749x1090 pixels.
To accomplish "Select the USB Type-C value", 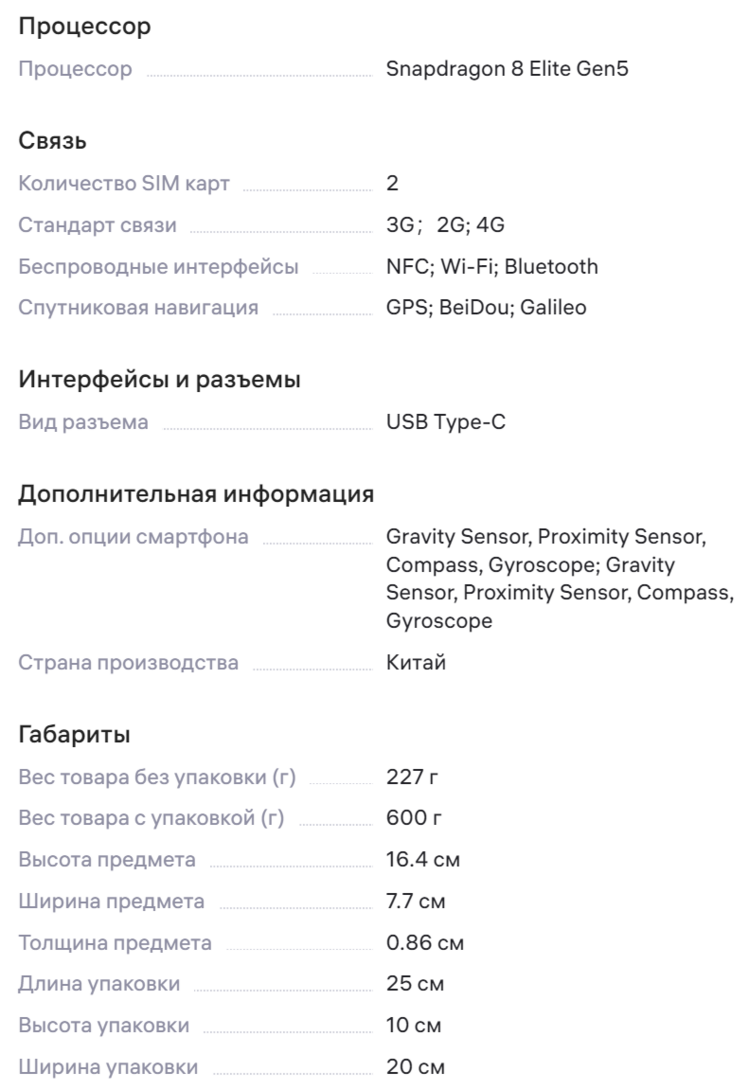I will coord(446,423).
